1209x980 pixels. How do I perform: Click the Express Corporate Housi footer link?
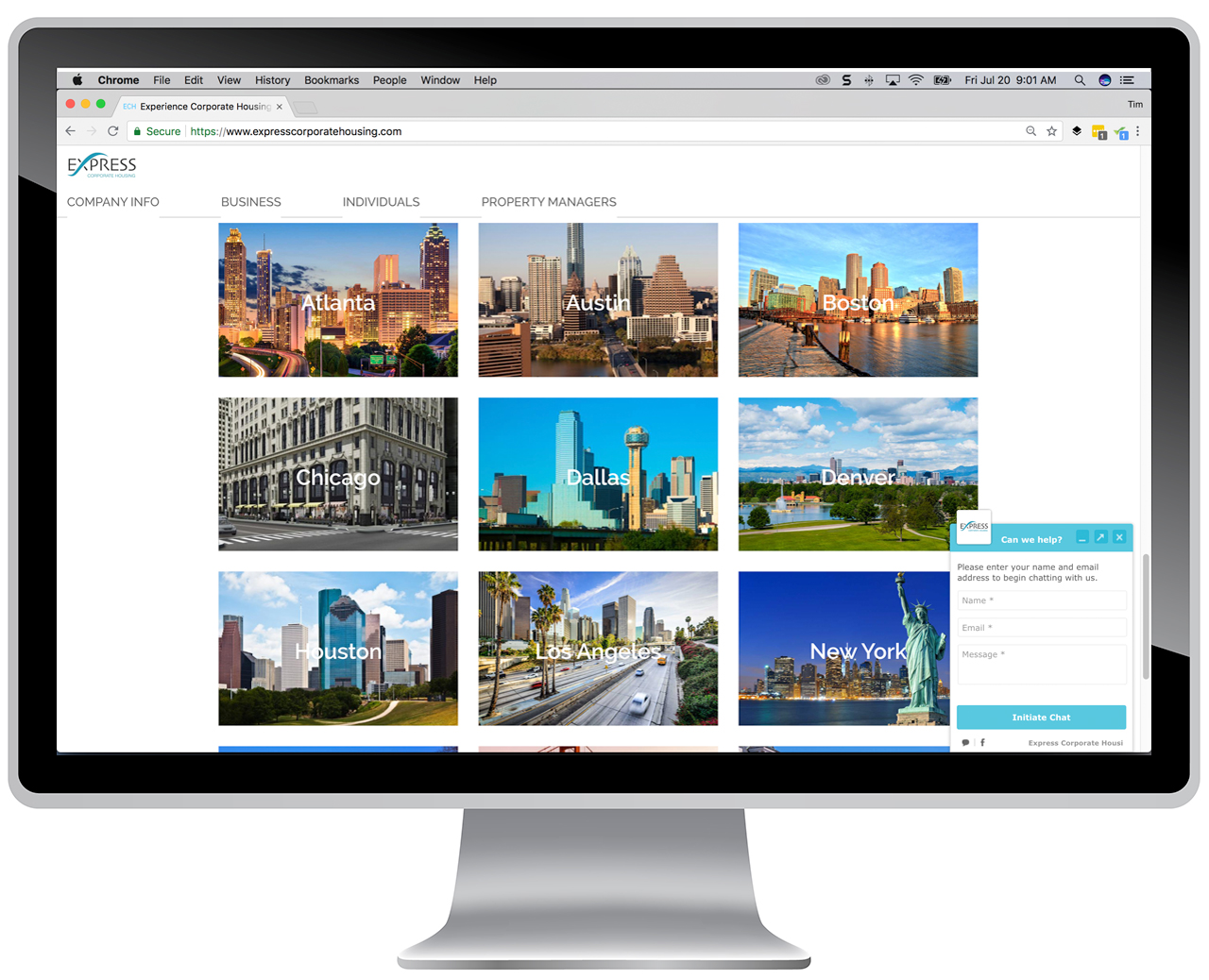click(1076, 743)
